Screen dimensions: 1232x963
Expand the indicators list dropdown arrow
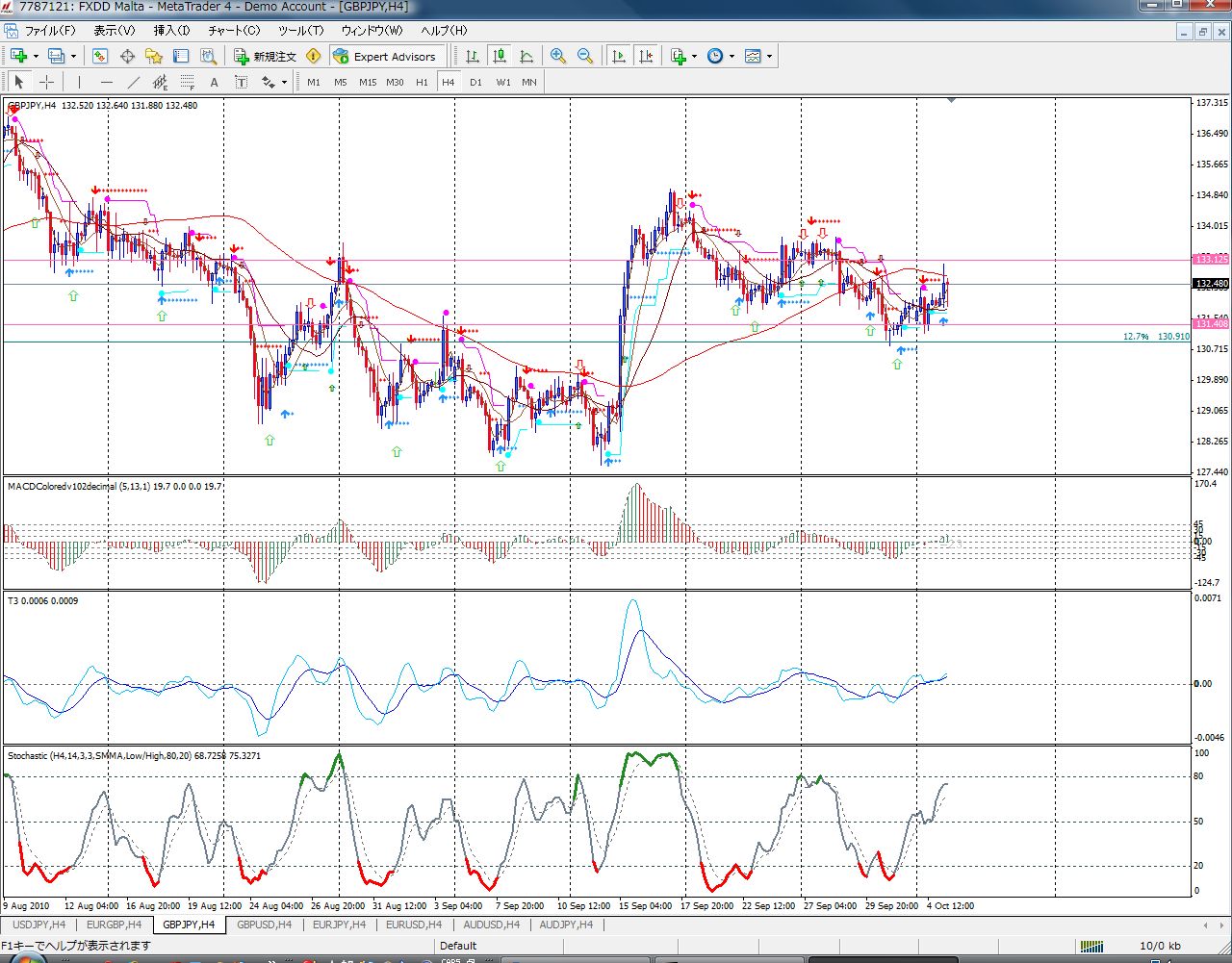coord(694,57)
